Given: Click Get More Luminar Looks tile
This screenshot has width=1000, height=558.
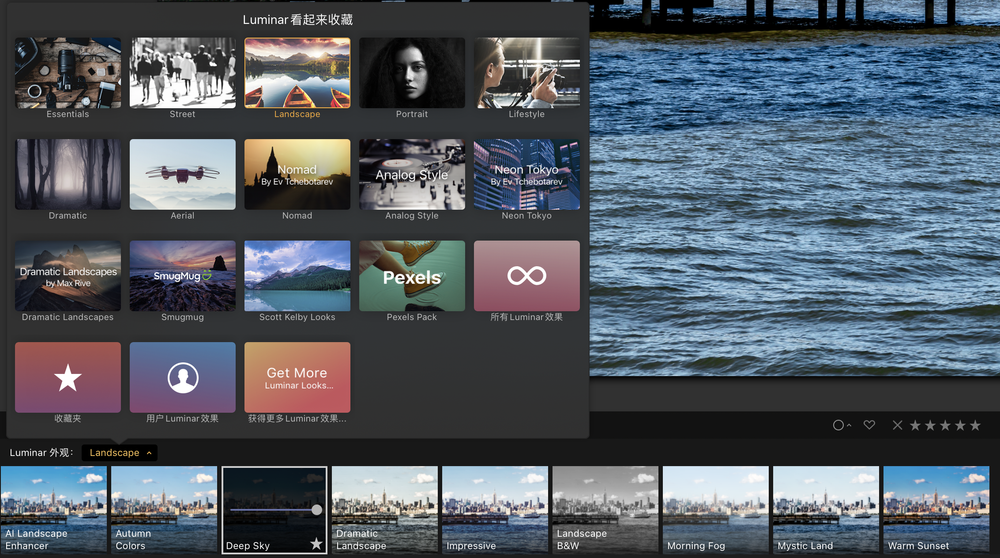Looking at the screenshot, I should pos(297,378).
